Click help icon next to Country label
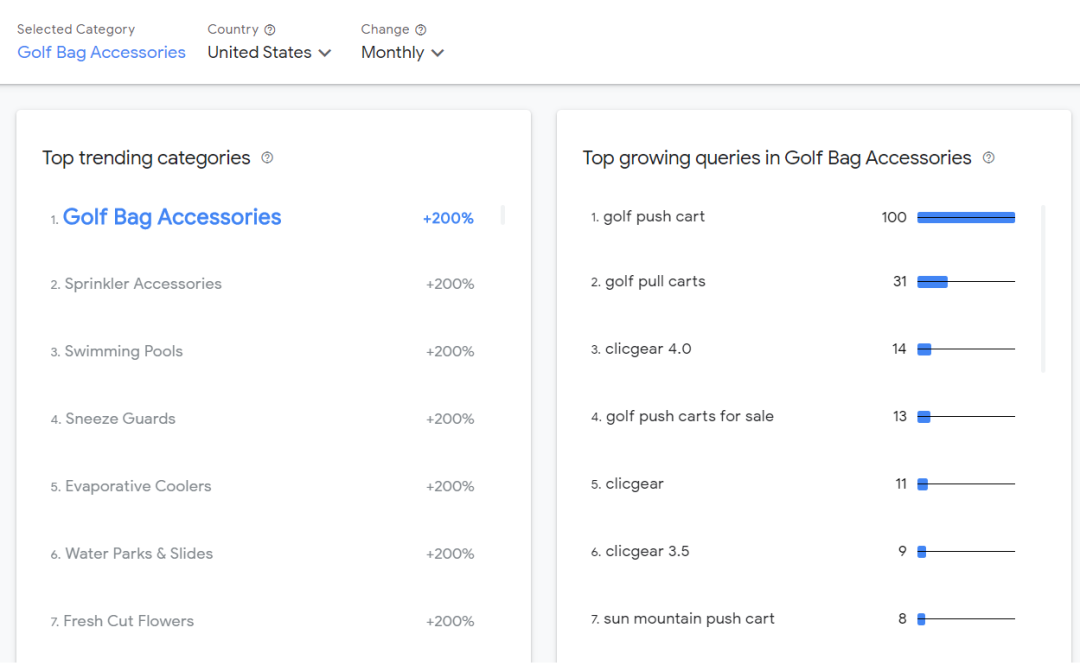The width and height of the screenshot is (1080, 666). coord(270,30)
